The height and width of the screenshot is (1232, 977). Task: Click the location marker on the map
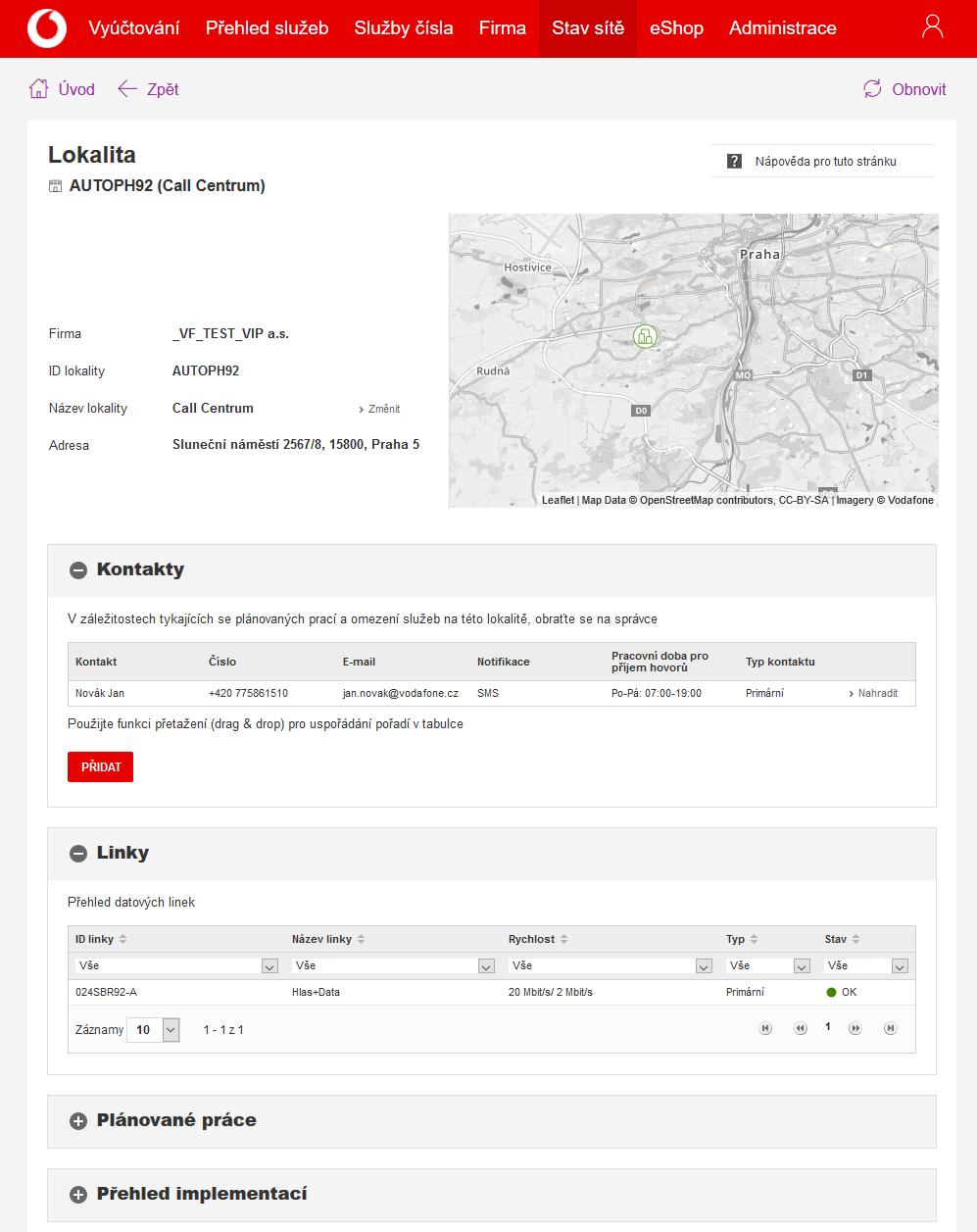coord(644,336)
